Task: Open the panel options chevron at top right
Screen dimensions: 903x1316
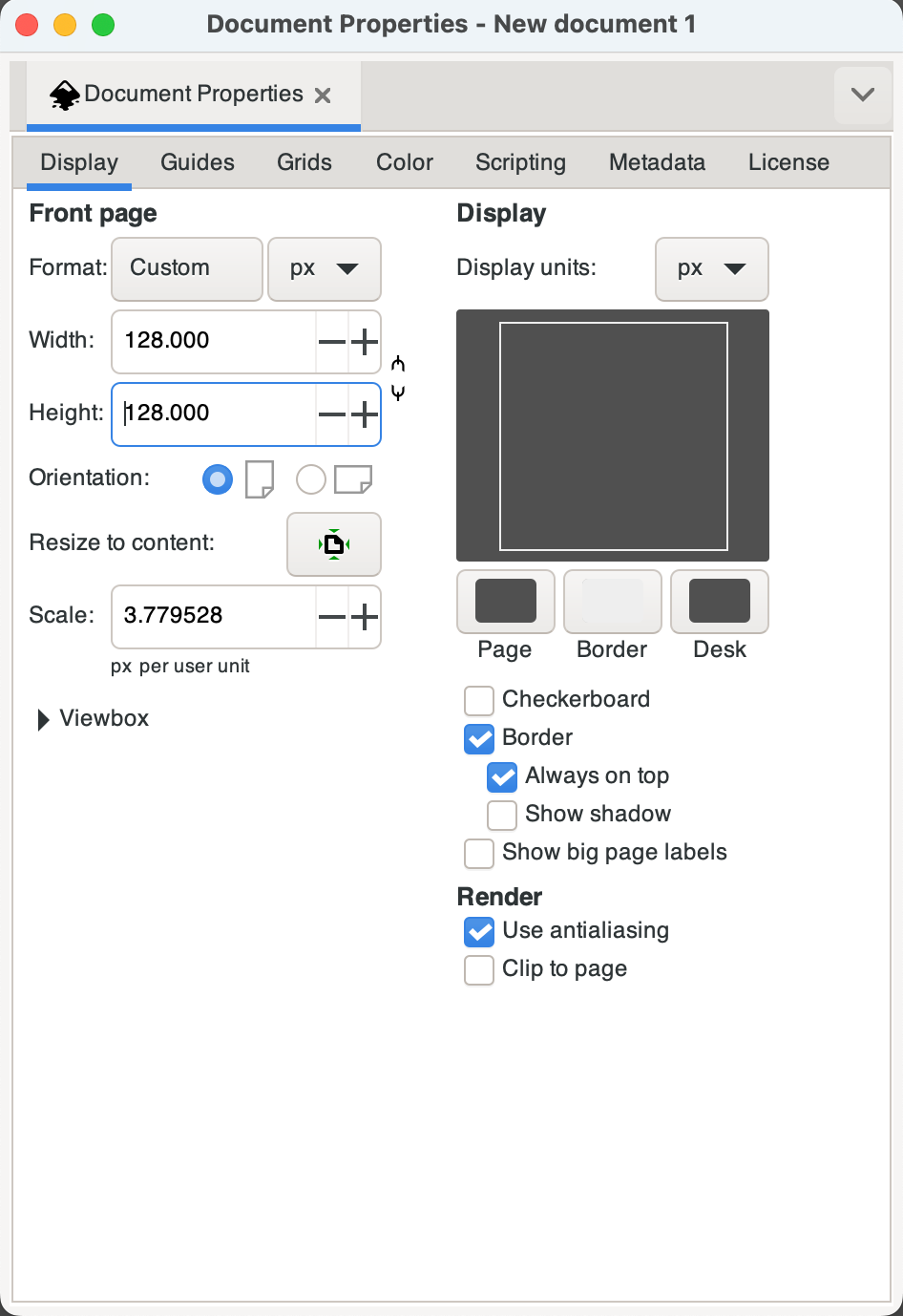Action: (862, 94)
